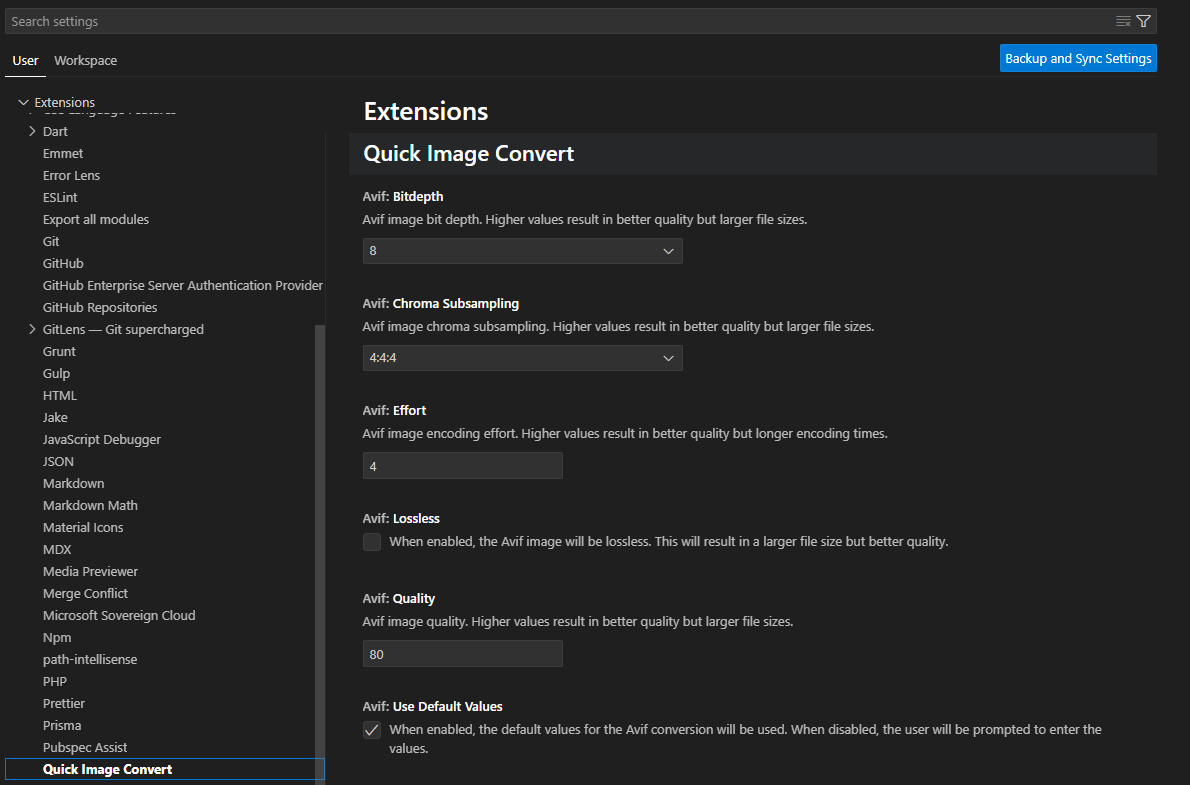This screenshot has height=785, width=1190.
Task: Enable the Avif Lossless checkbox
Action: 372,542
